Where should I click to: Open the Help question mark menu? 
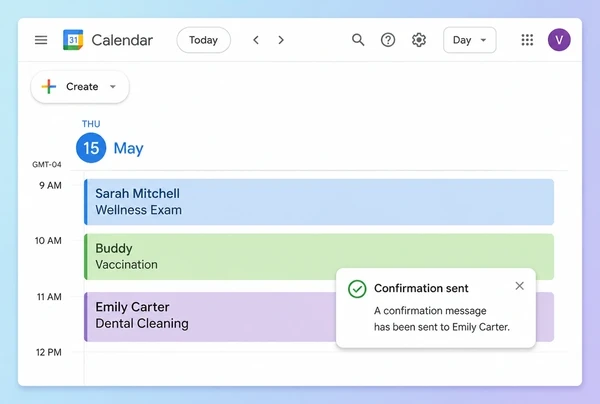[388, 40]
